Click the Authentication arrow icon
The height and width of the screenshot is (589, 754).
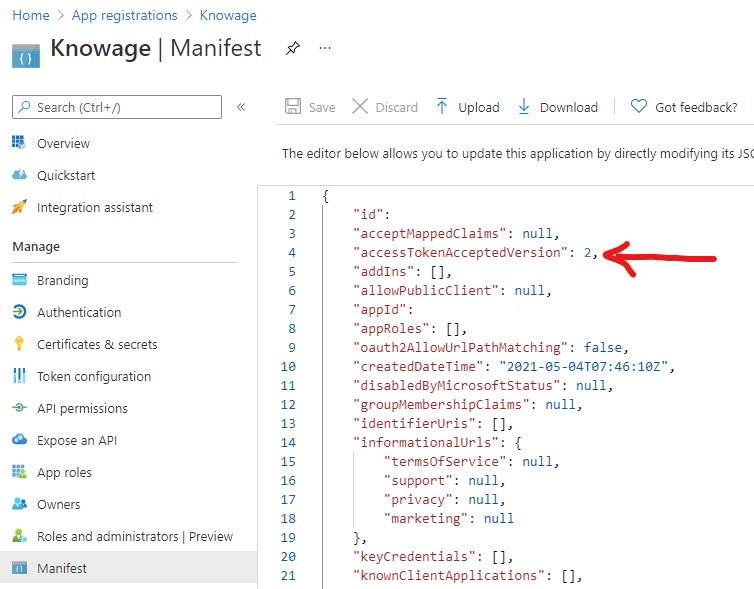coord(19,312)
